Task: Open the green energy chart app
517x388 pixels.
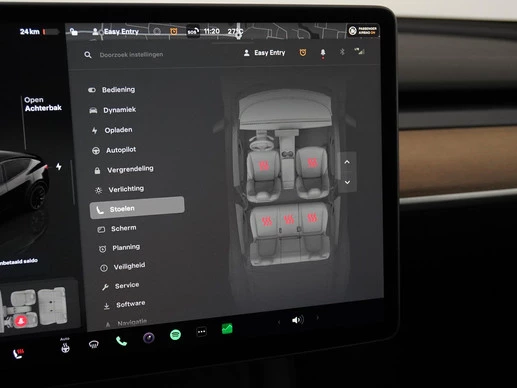Action: 227,329
